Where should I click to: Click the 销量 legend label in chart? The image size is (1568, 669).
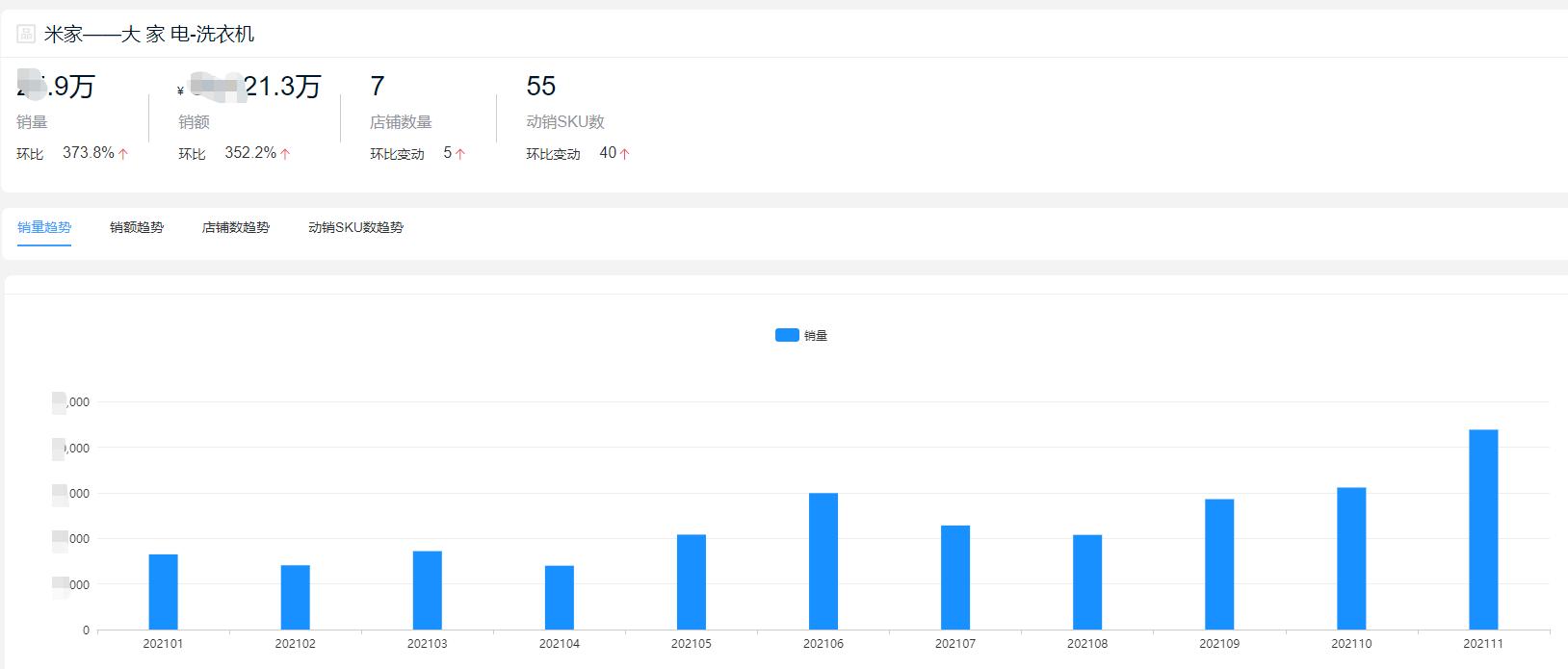coord(816,335)
